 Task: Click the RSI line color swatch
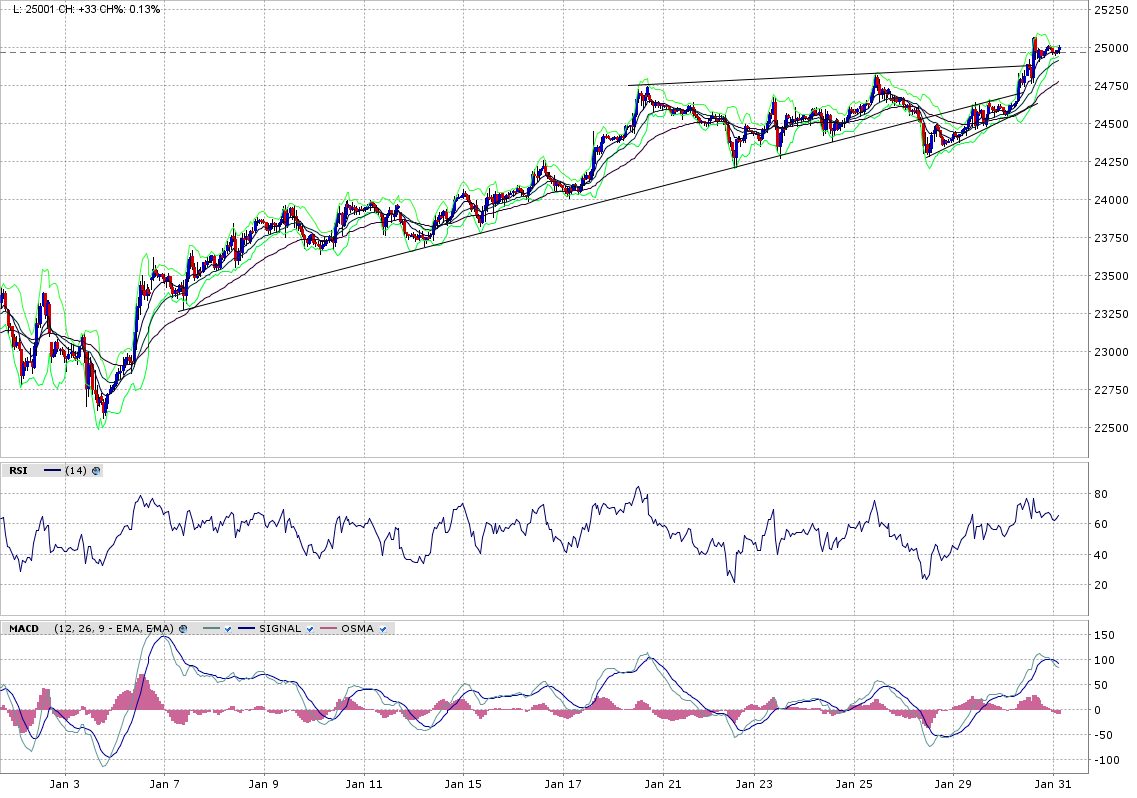[52, 470]
